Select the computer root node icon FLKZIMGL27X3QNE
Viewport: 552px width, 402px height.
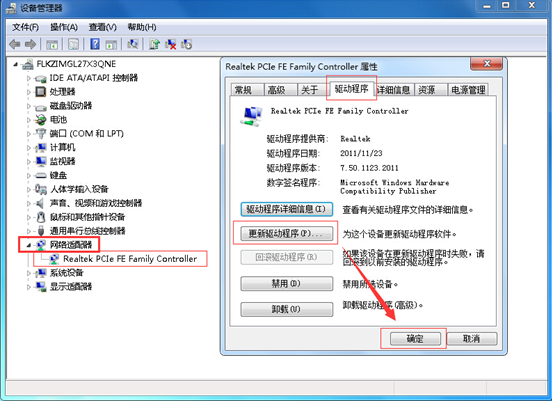[x=28, y=64]
